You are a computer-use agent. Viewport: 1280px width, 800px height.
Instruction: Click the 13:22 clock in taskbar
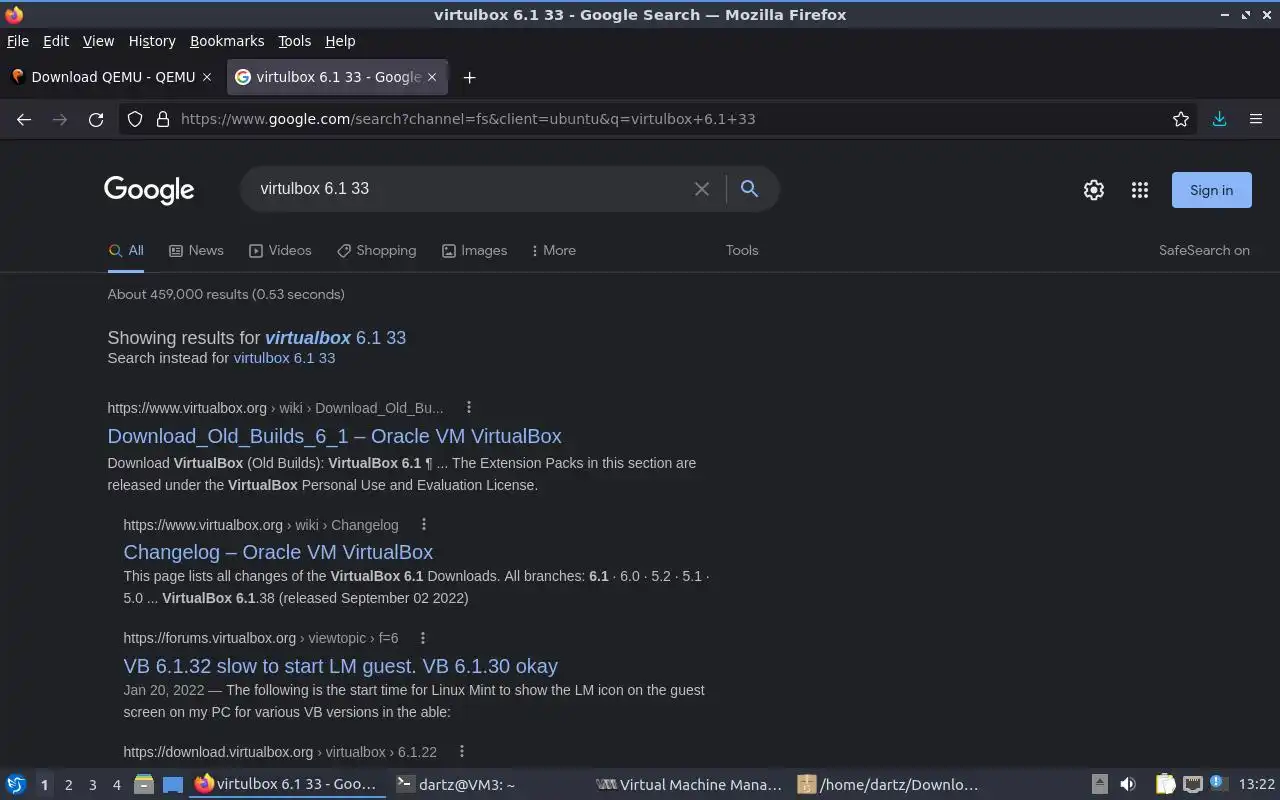(1256, 785)
